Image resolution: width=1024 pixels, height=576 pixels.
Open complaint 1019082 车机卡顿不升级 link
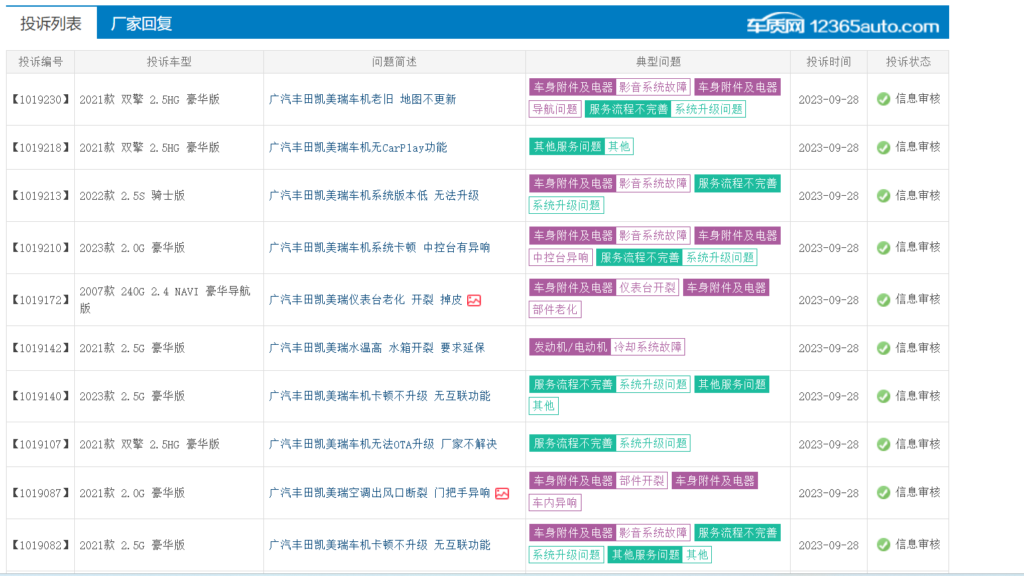point(379,545)
